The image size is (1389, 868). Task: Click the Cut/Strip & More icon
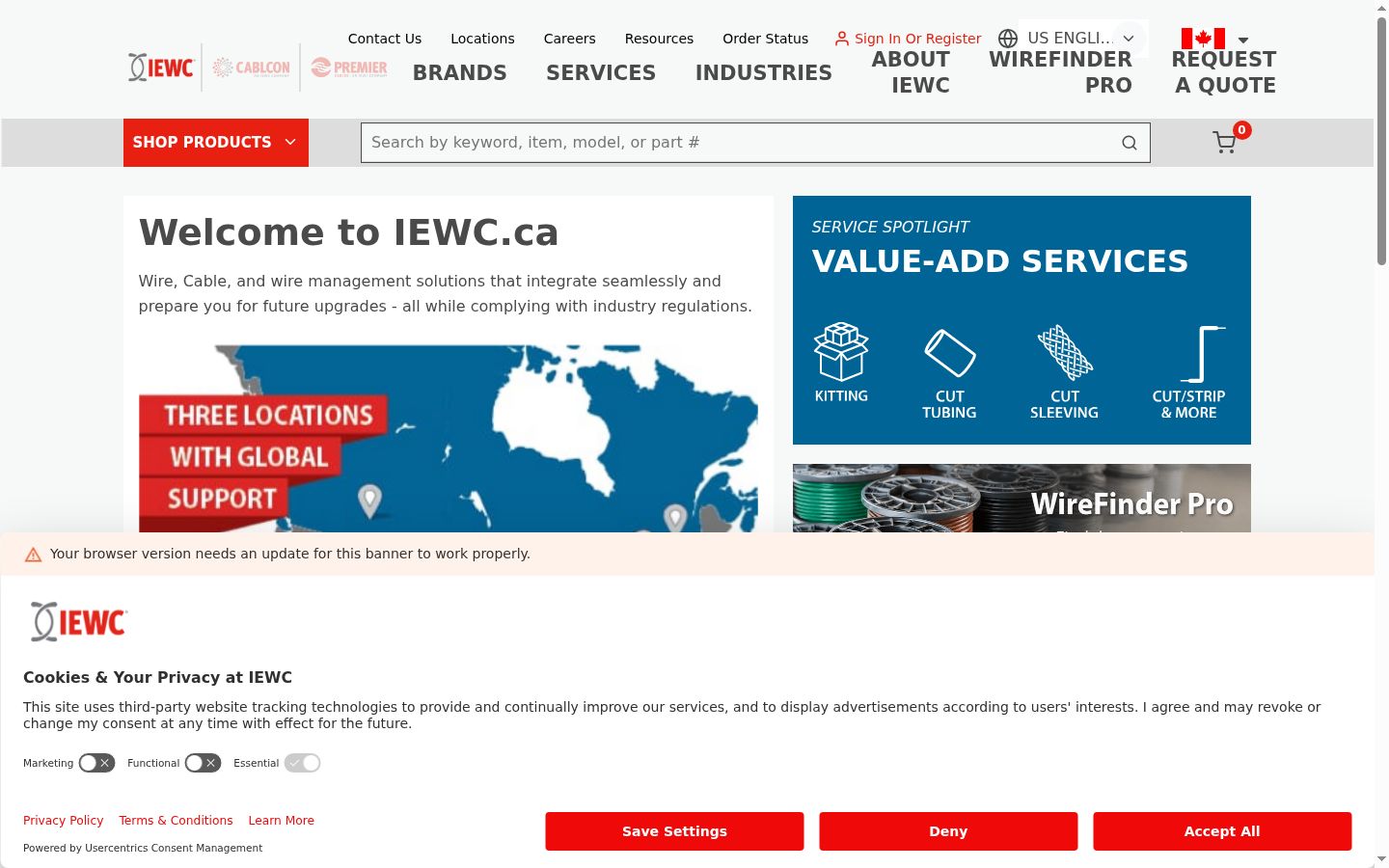tap(1203, 354)
